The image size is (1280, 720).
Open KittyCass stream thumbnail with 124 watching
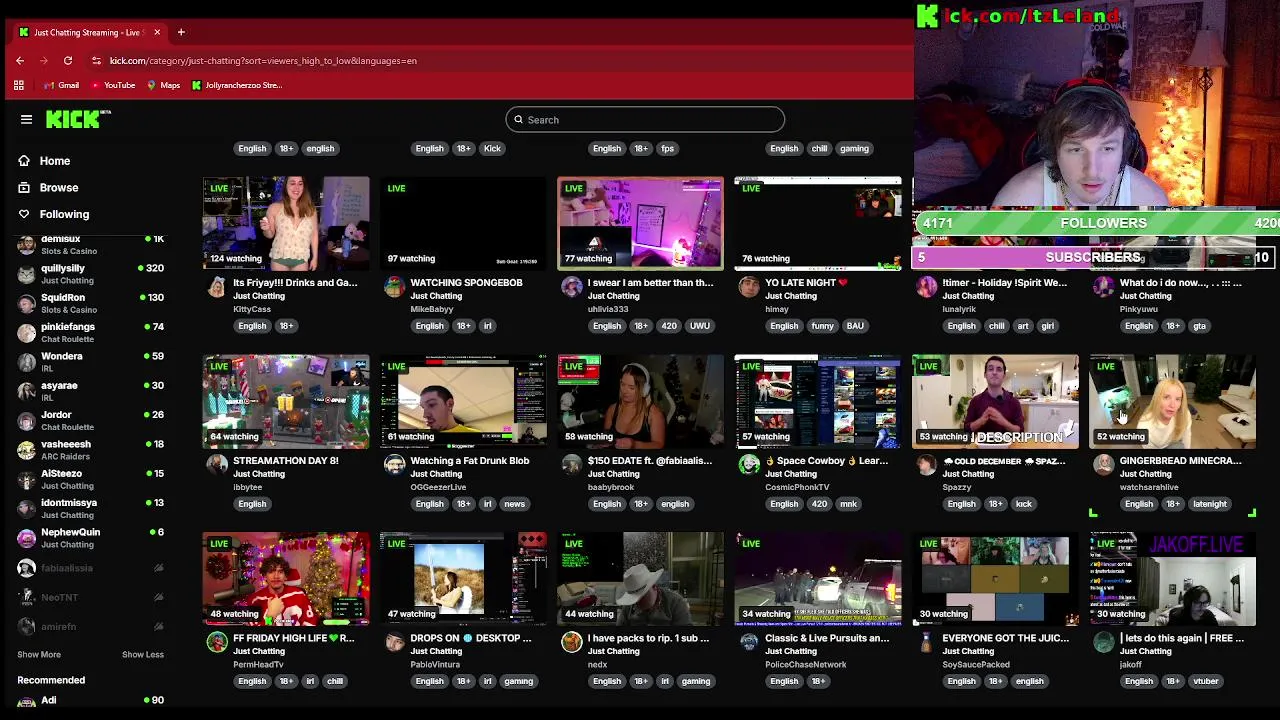click(286, 224)
